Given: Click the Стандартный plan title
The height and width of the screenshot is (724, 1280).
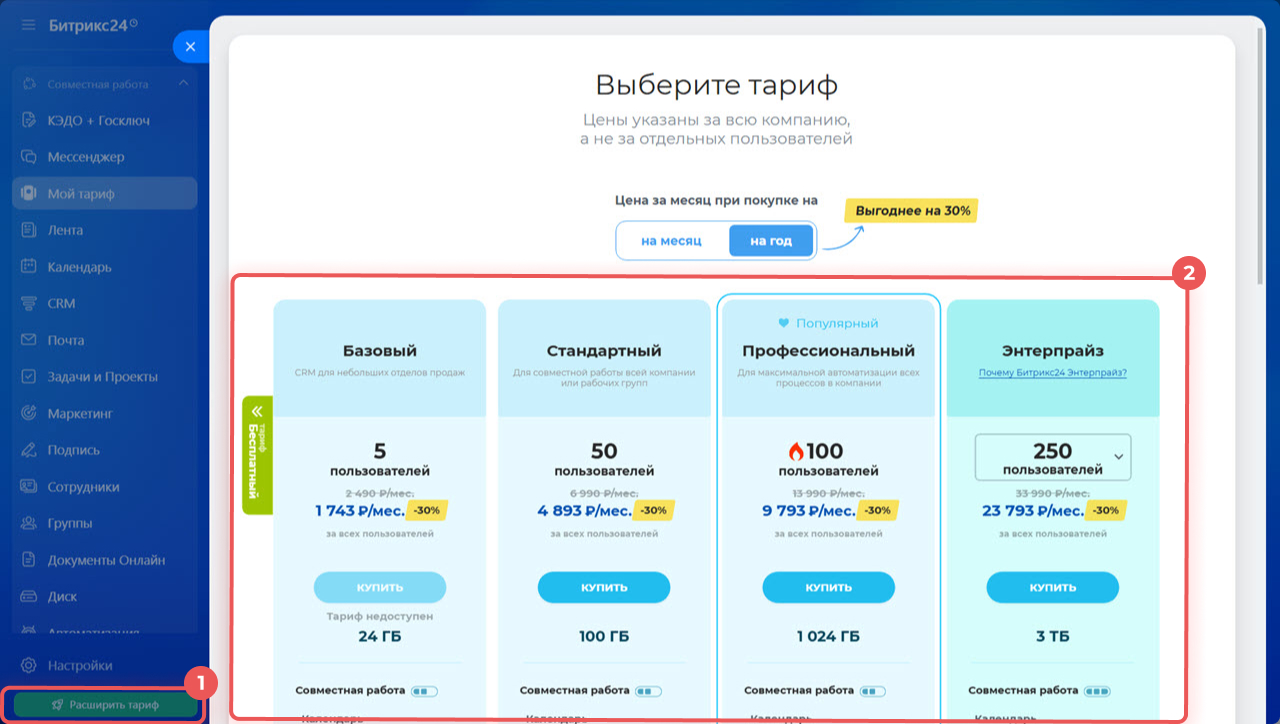Looking at the screenshot, I should [x=604, y=351].
